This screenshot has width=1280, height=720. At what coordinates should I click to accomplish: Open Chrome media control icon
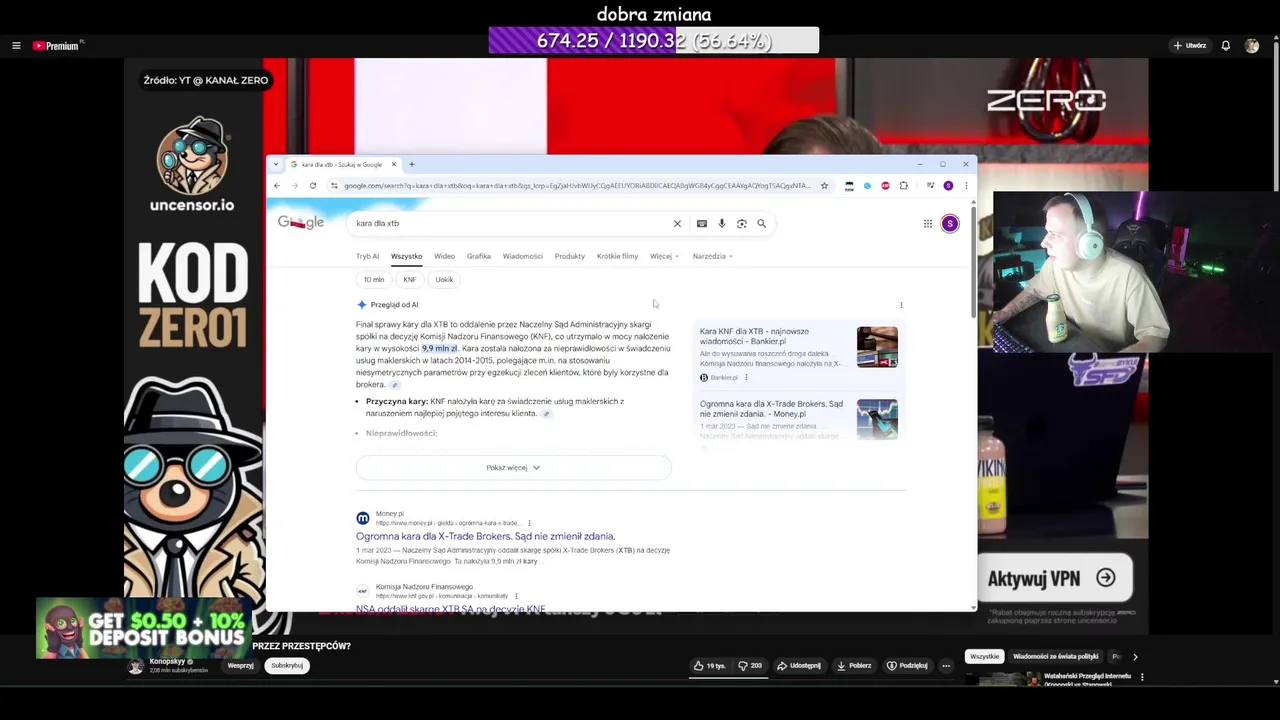(x=930, y=185)
